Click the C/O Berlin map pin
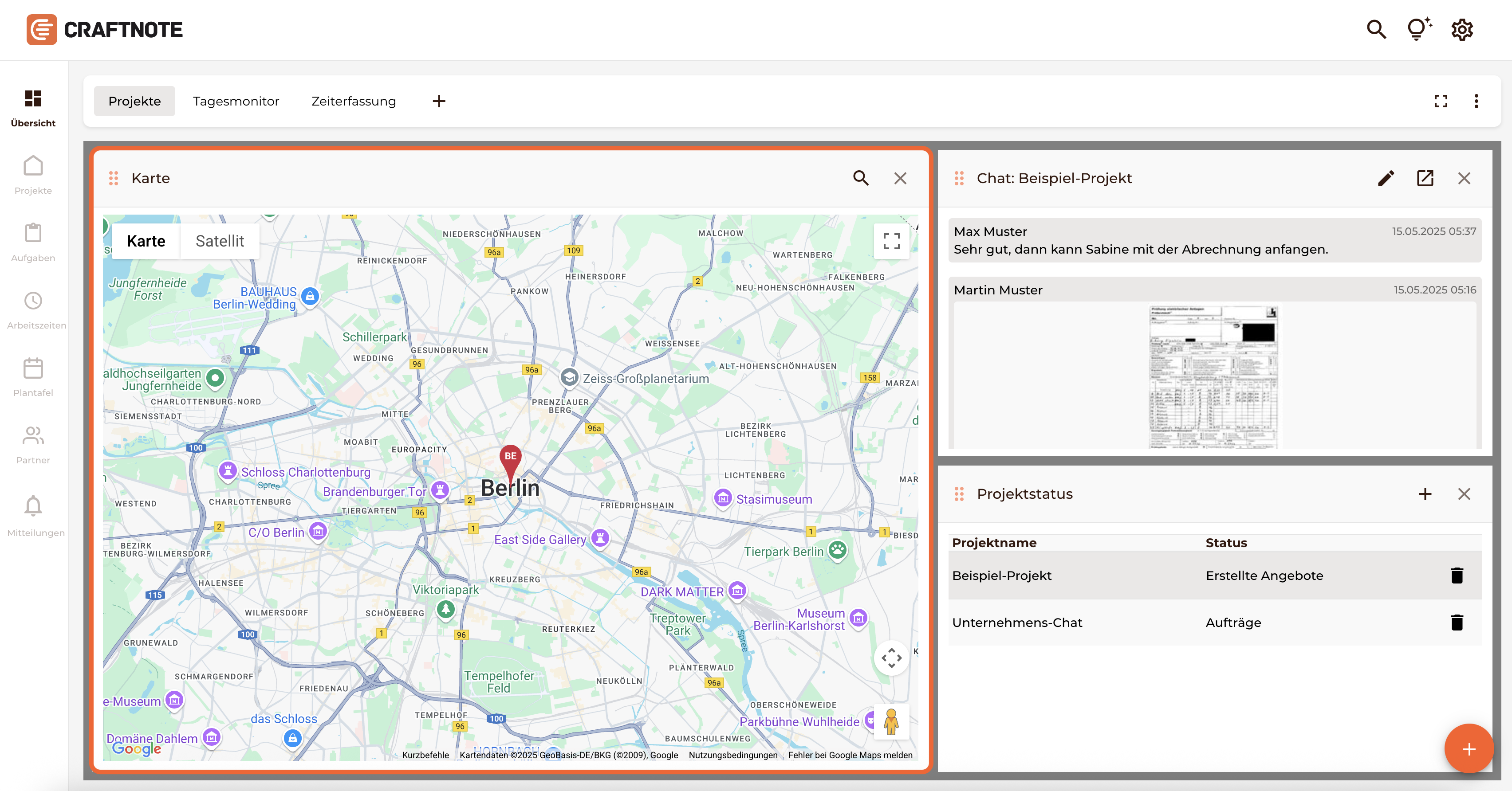This screenshot has width=1512, height=791. coord(318,532)
